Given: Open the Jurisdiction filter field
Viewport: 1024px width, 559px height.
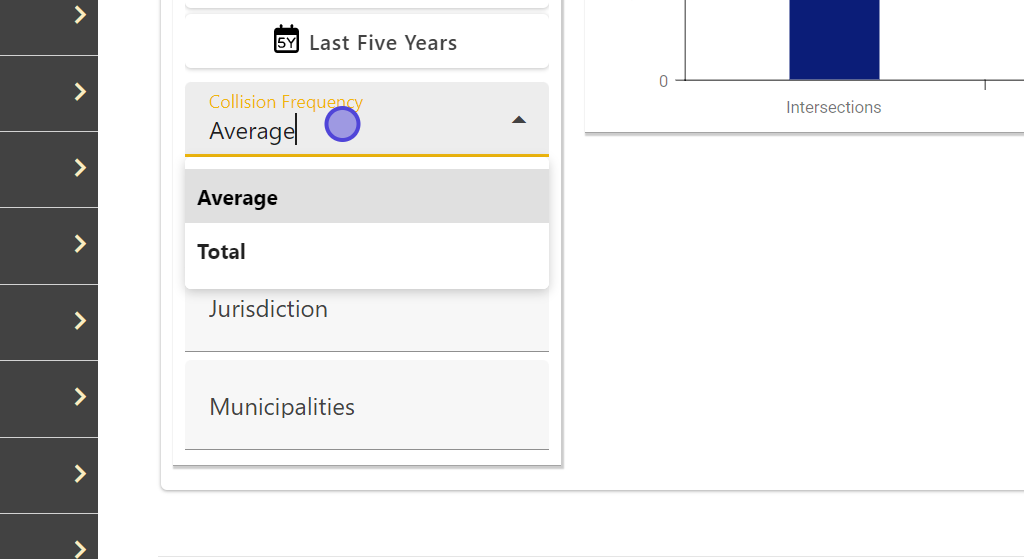Looking at the screenshot, I should coord(367,310).
